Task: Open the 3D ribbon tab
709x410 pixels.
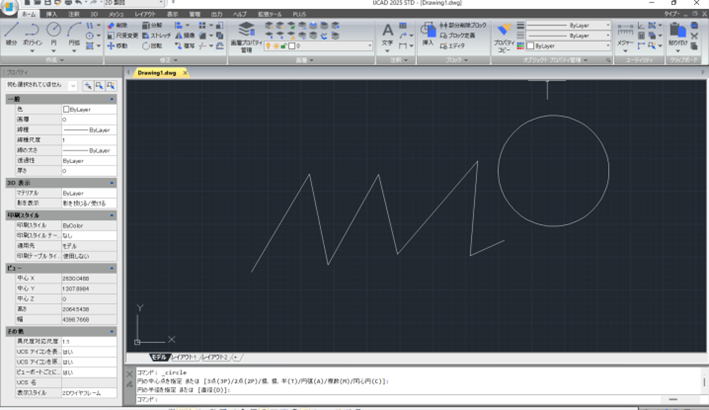Action: pos(94,14)
